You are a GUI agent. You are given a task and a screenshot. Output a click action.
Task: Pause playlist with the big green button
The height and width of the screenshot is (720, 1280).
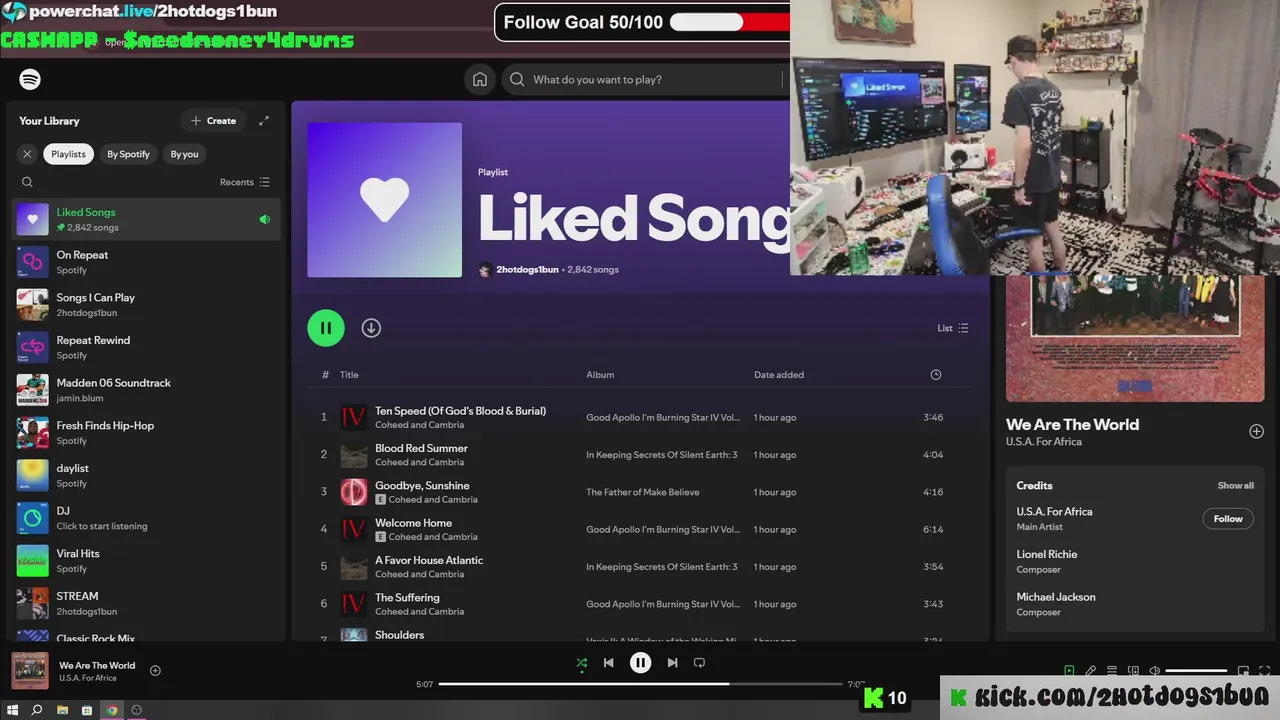click(326, 328)
